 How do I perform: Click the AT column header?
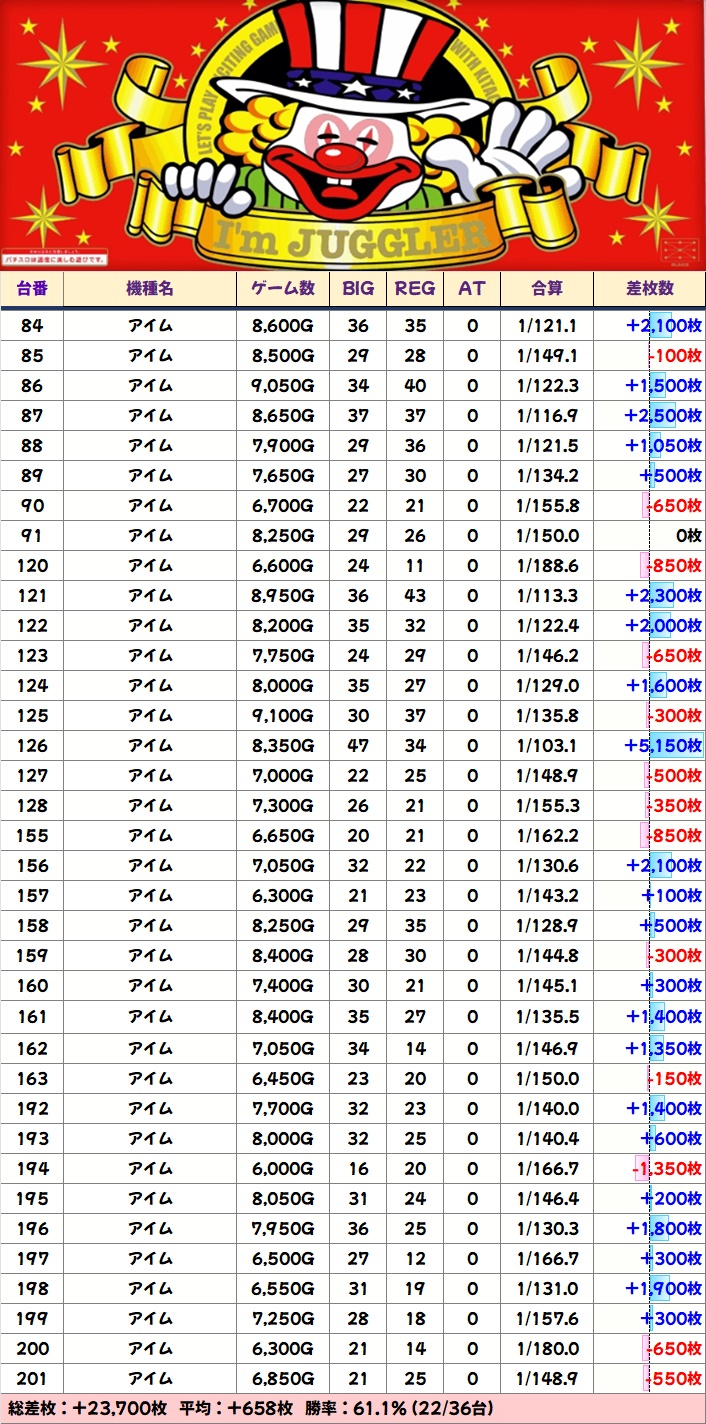click(472, 288)
